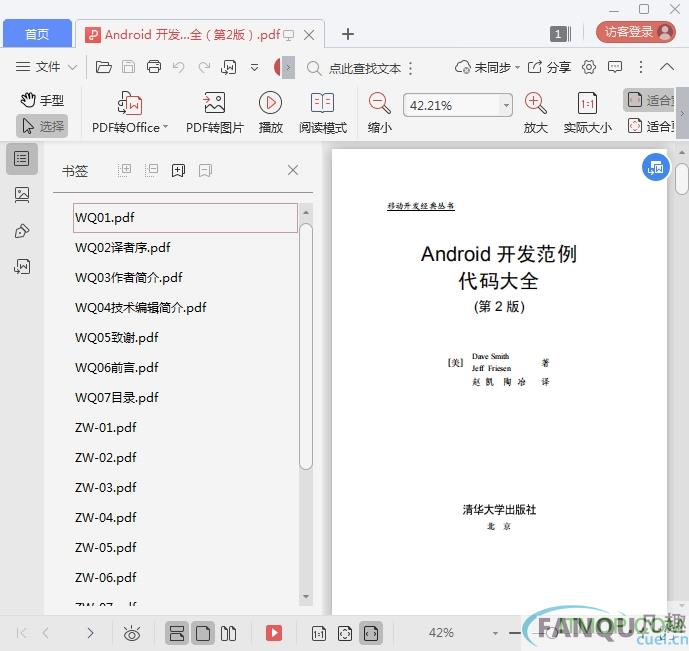Open the WQ02译者序.pdf bookmark
The image size is (689, 651).
coord(123,248)
